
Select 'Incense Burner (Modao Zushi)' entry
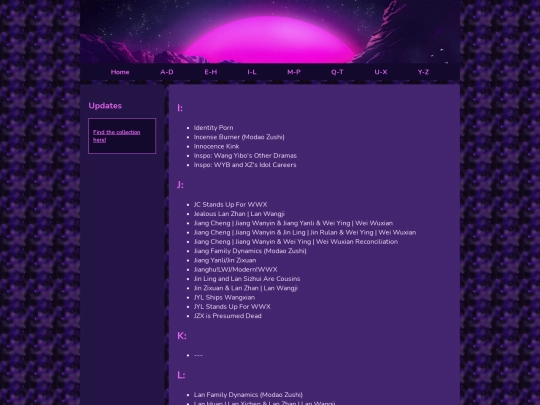[x=239, y=137]
